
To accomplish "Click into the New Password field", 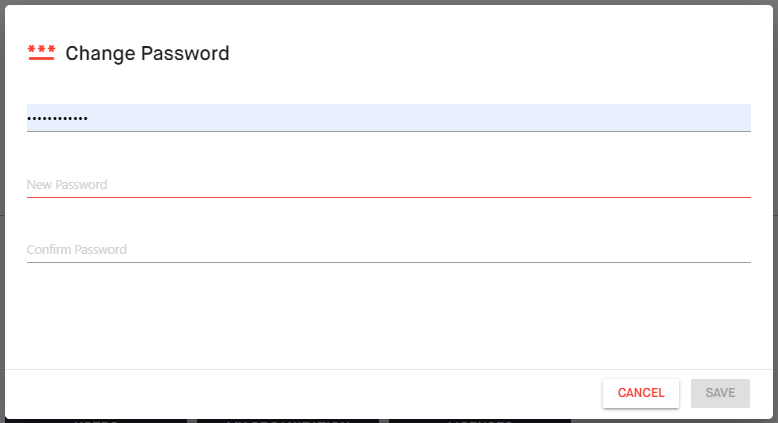I will point(389,184).
